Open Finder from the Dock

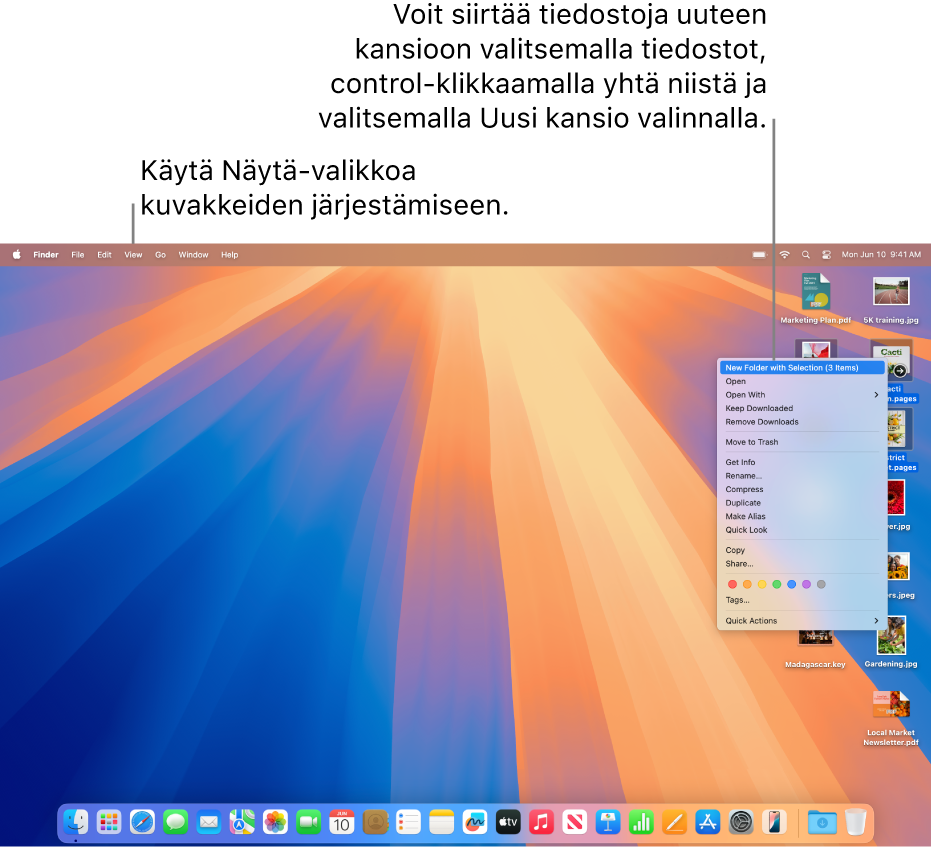76,822
